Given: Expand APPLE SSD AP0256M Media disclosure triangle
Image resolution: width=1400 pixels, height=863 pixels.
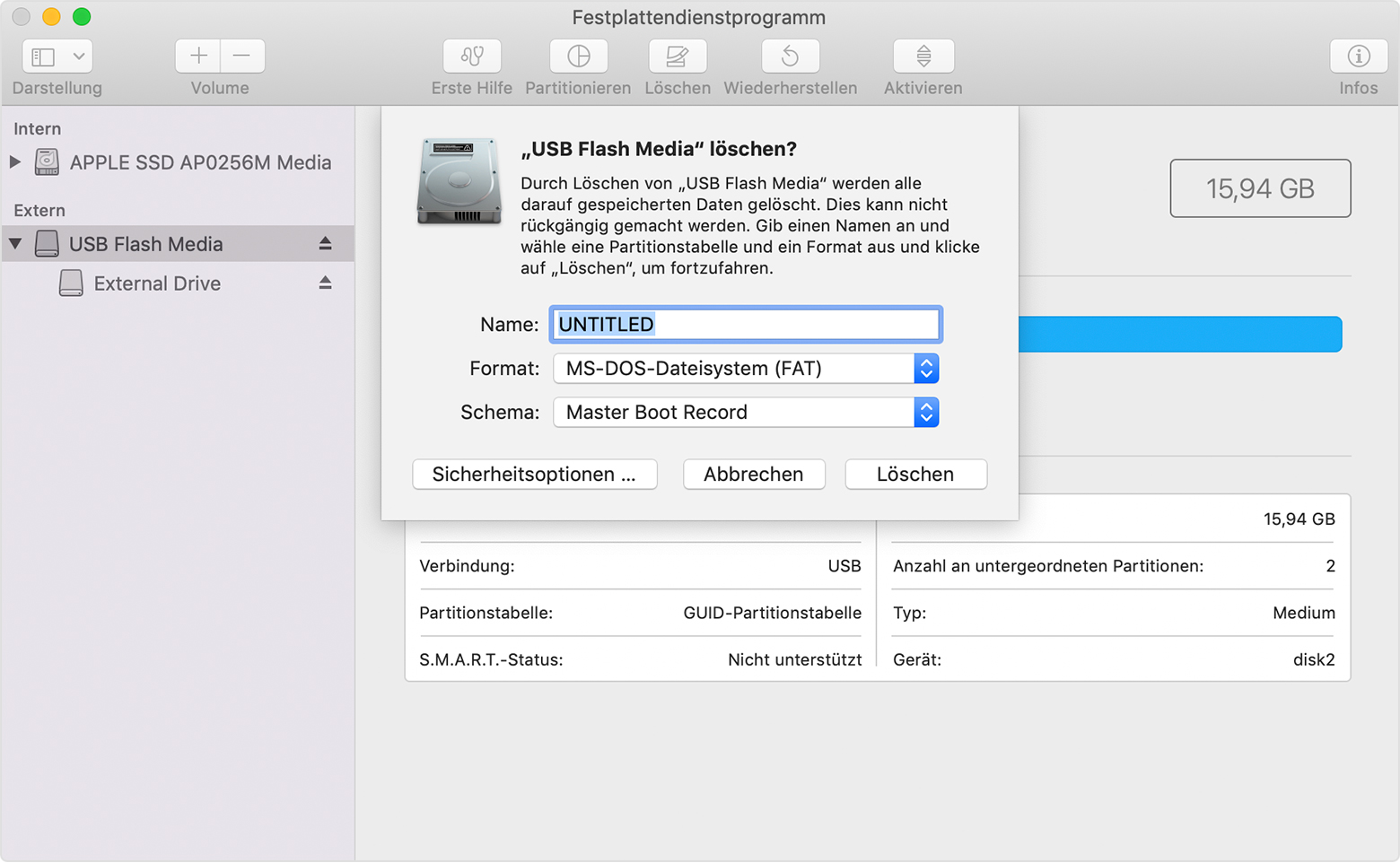Looking at the screenshot, I should pyautogui.click(x=15, y=162).
